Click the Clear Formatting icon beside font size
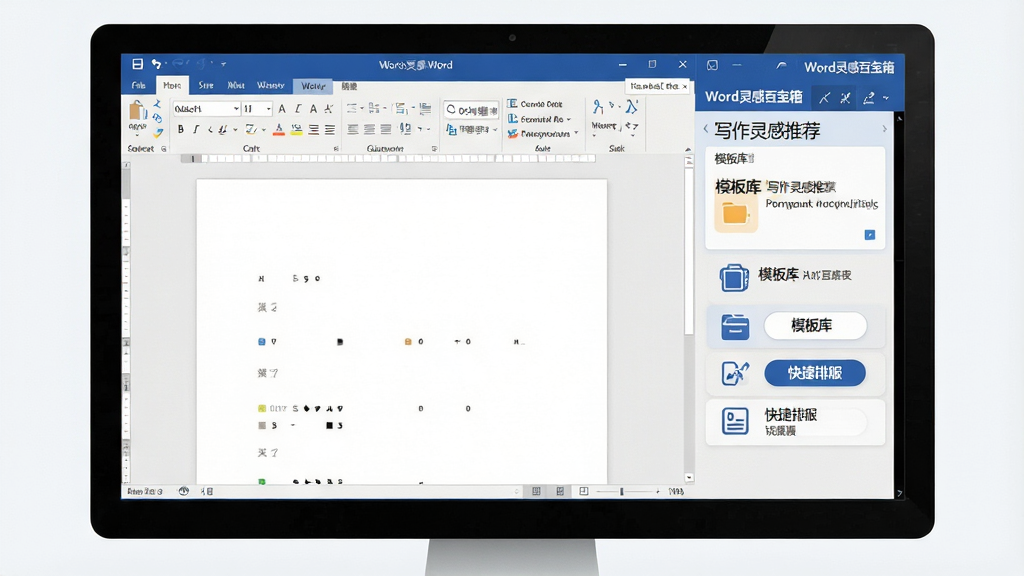 click(x=328, y=108)
